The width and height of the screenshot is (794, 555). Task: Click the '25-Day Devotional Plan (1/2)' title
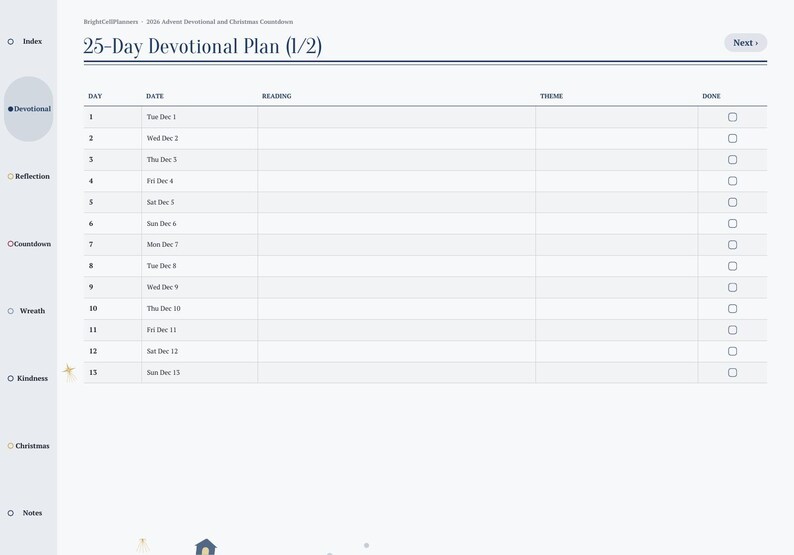tap(203, 47)
